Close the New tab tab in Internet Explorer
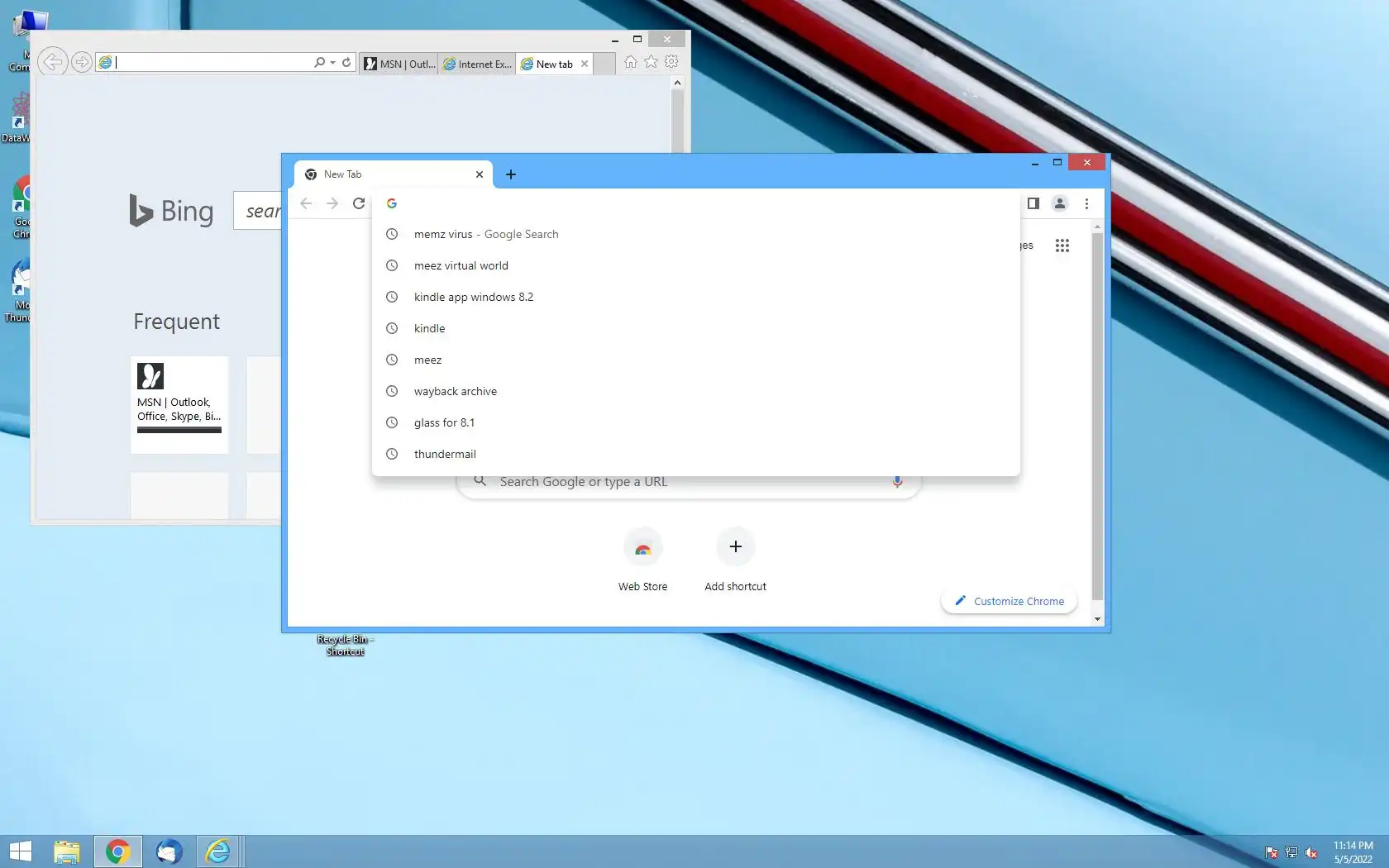This screenshot has width=1389, height=868. point(585,64)
